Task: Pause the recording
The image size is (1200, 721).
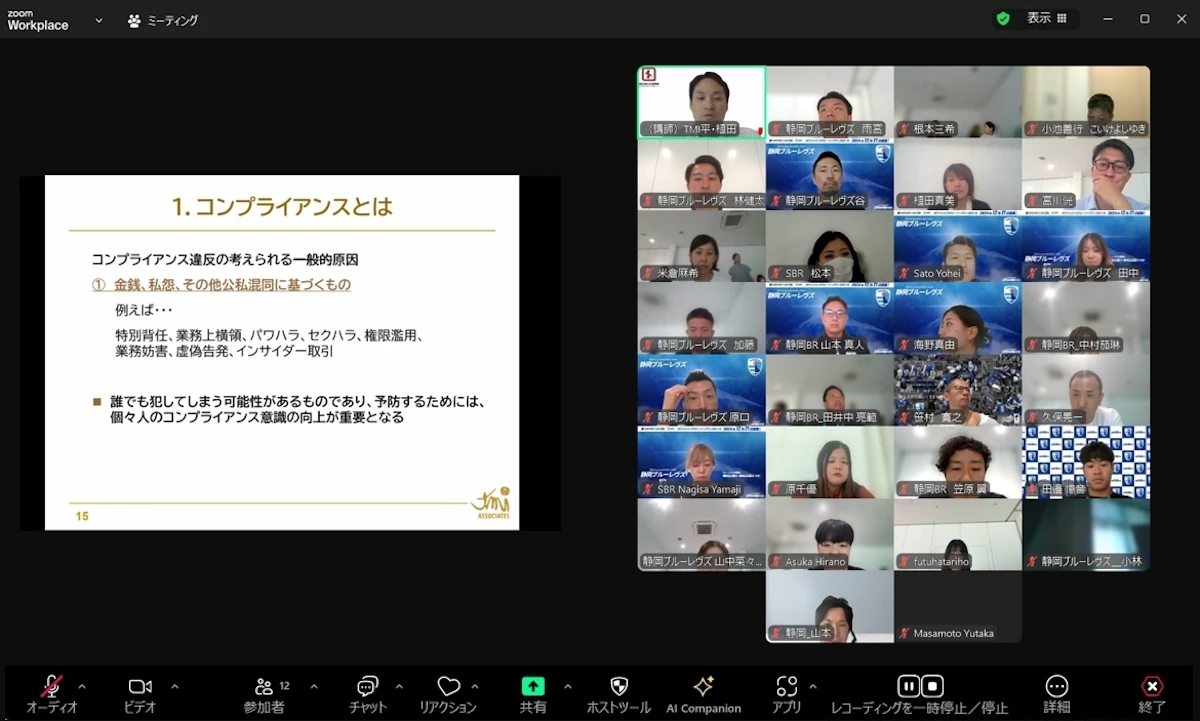Action: click(x=908, y=686)
